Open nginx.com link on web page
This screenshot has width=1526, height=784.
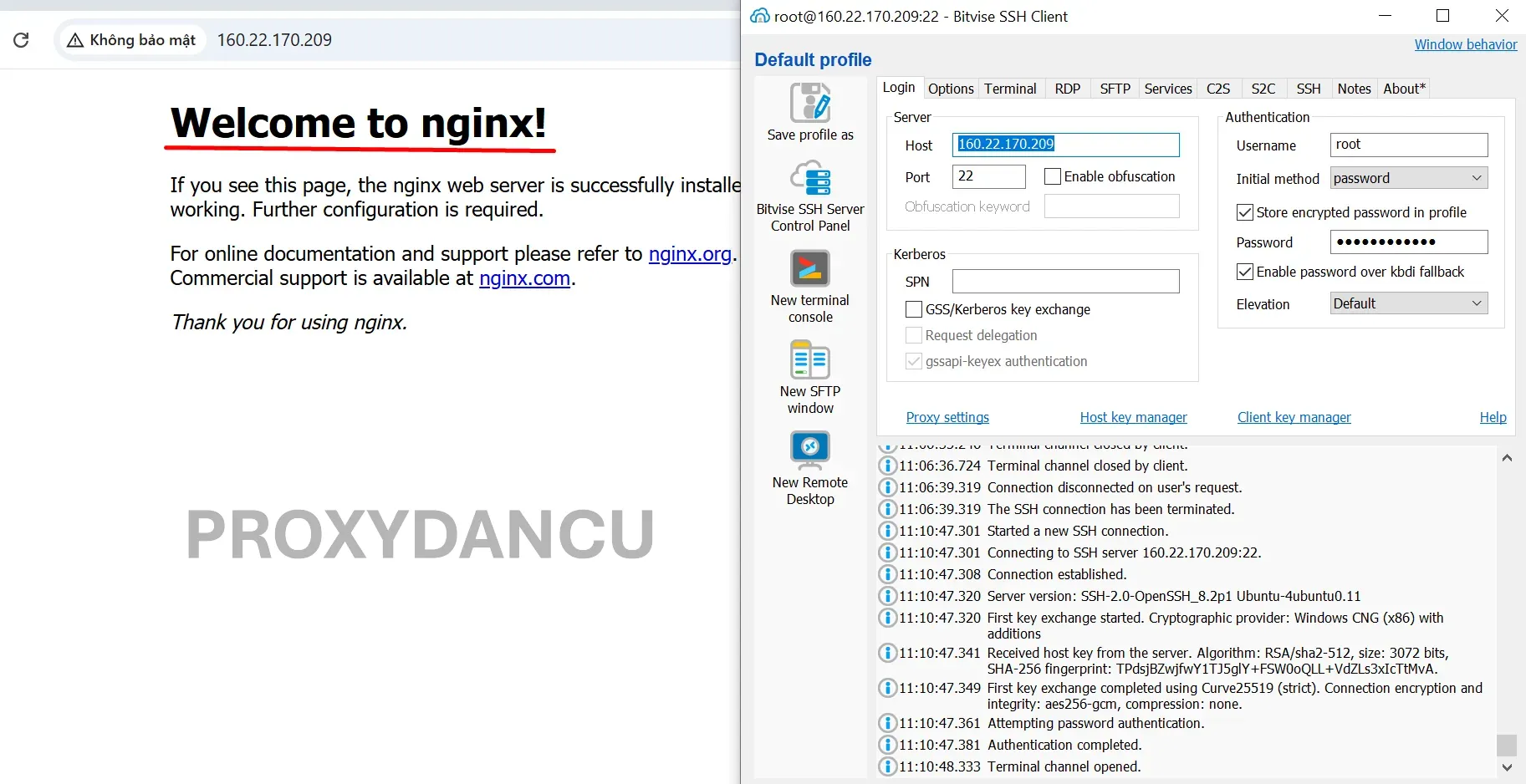[524, 278]
